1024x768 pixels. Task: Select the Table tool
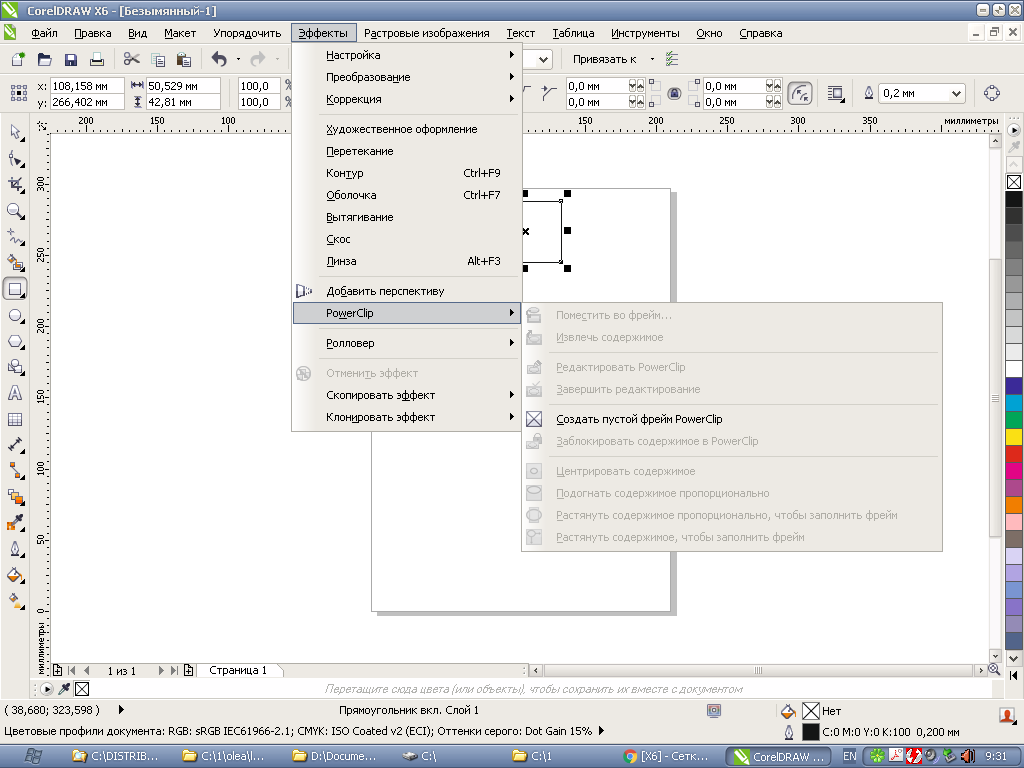point(15,419)
